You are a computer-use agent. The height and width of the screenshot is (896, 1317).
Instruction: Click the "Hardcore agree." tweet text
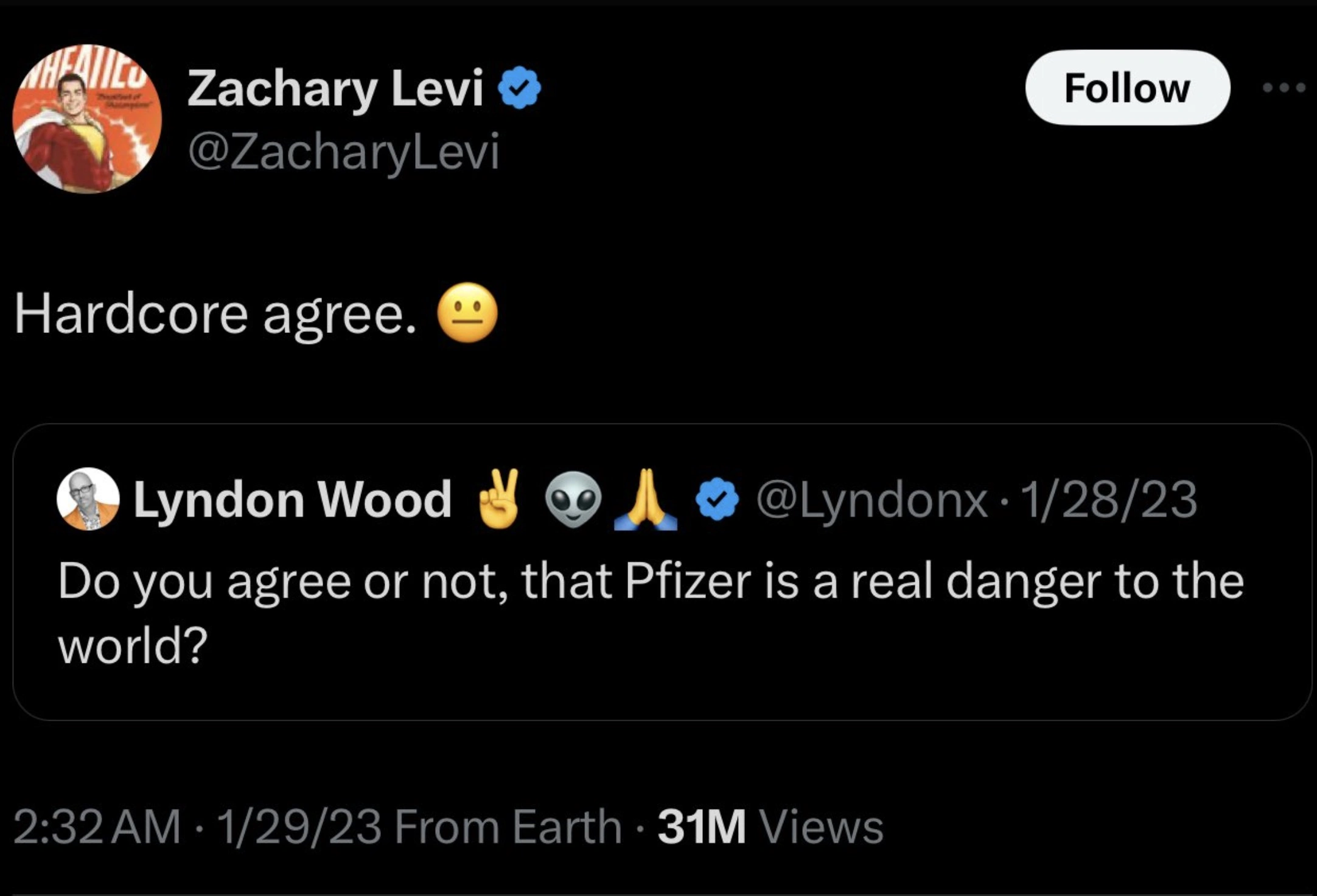(x=216, y=315)
